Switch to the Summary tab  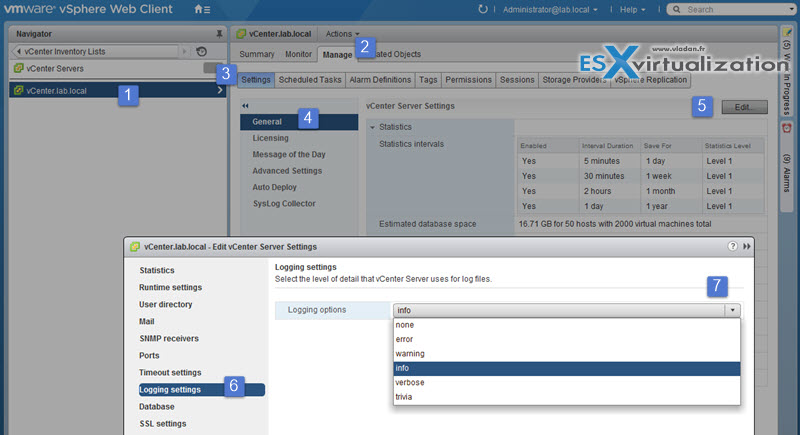click(257, 54)
